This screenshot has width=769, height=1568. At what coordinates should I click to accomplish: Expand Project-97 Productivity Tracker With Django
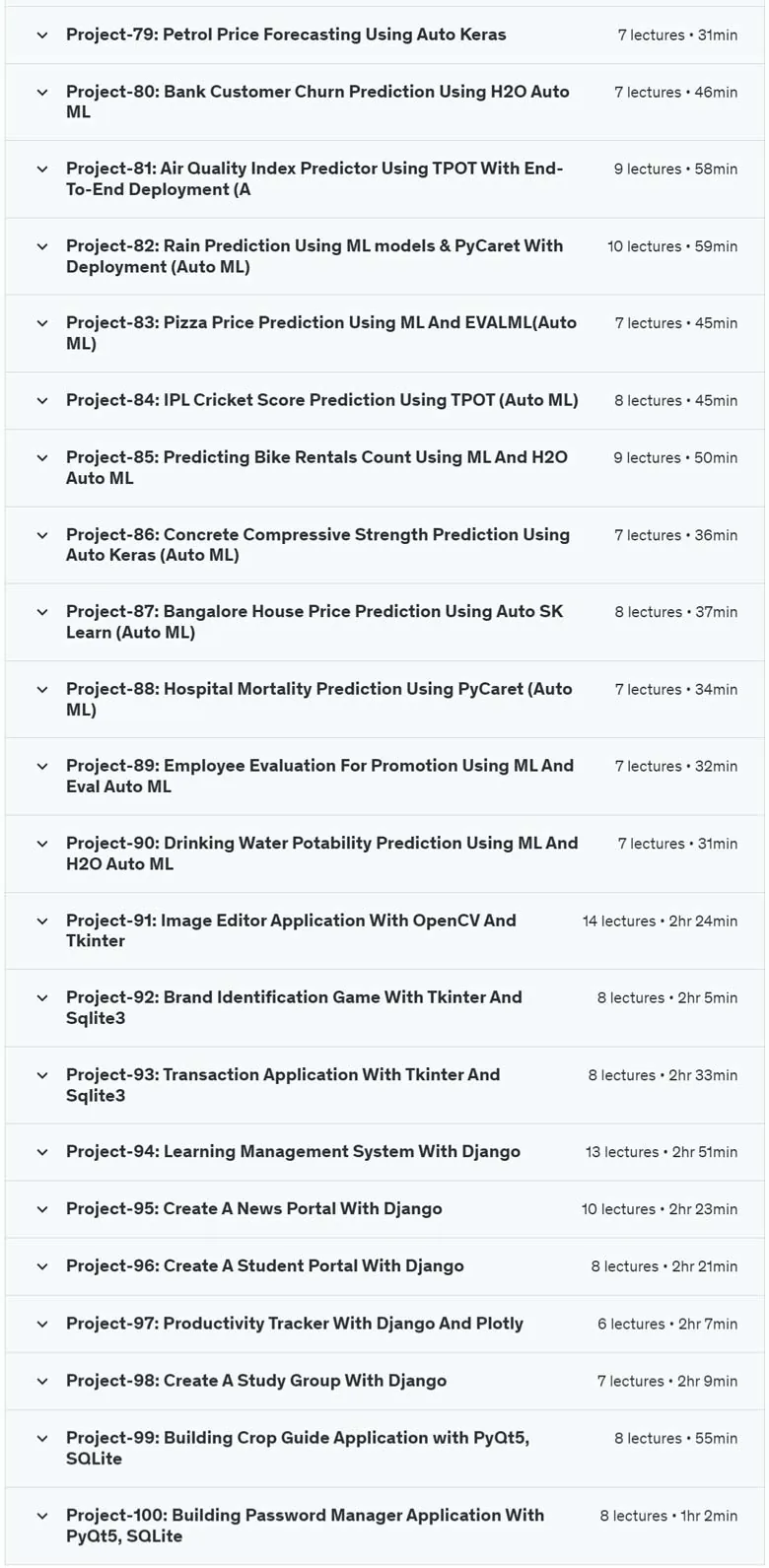(384, 1325)
